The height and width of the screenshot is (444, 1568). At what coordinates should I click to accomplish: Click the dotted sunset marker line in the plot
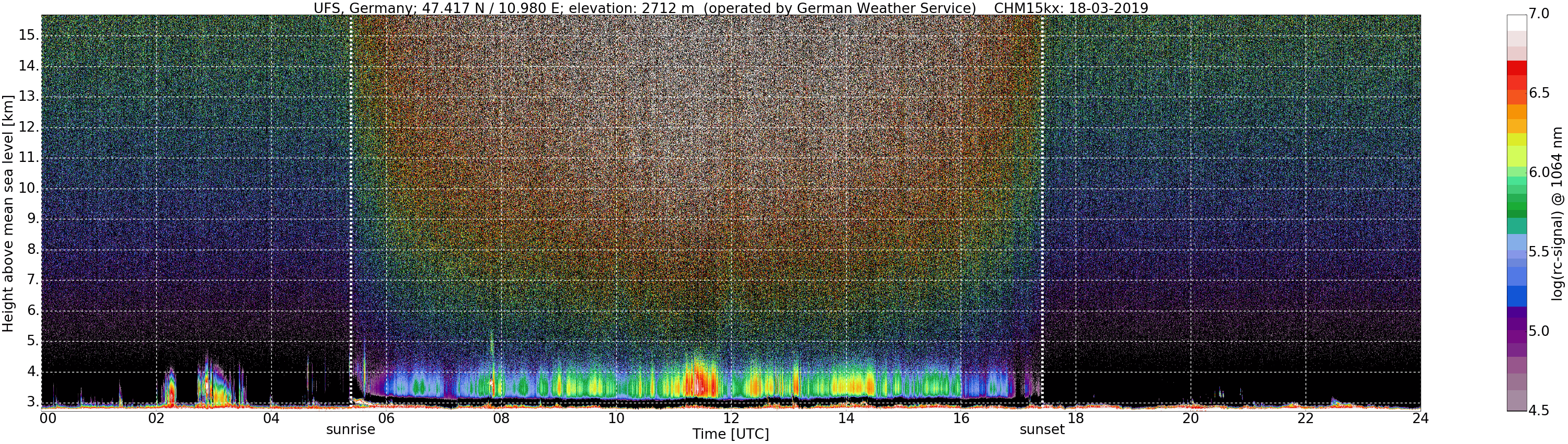1042,210
